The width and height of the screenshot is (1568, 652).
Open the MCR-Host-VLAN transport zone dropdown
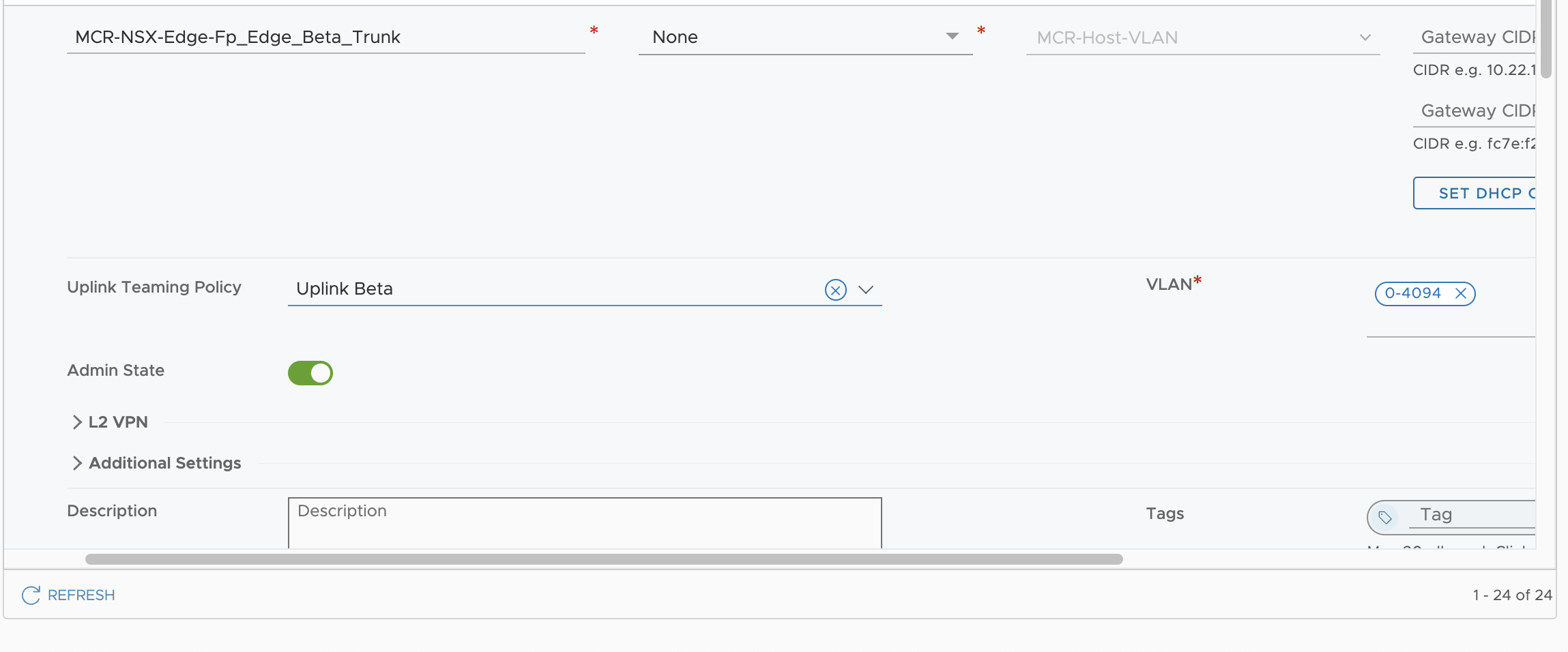click(x=1203, y=38)
